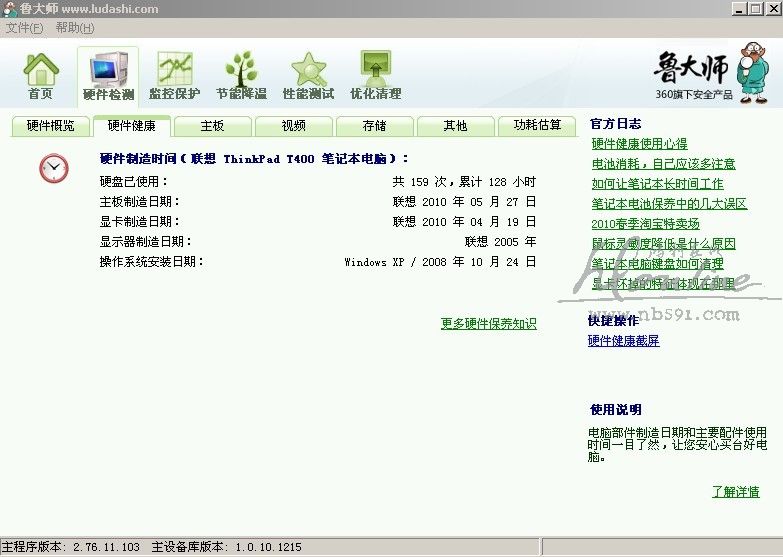Click the 硬盘已使用 label
The height and width of the screenshot is (557, 783).
133,182
